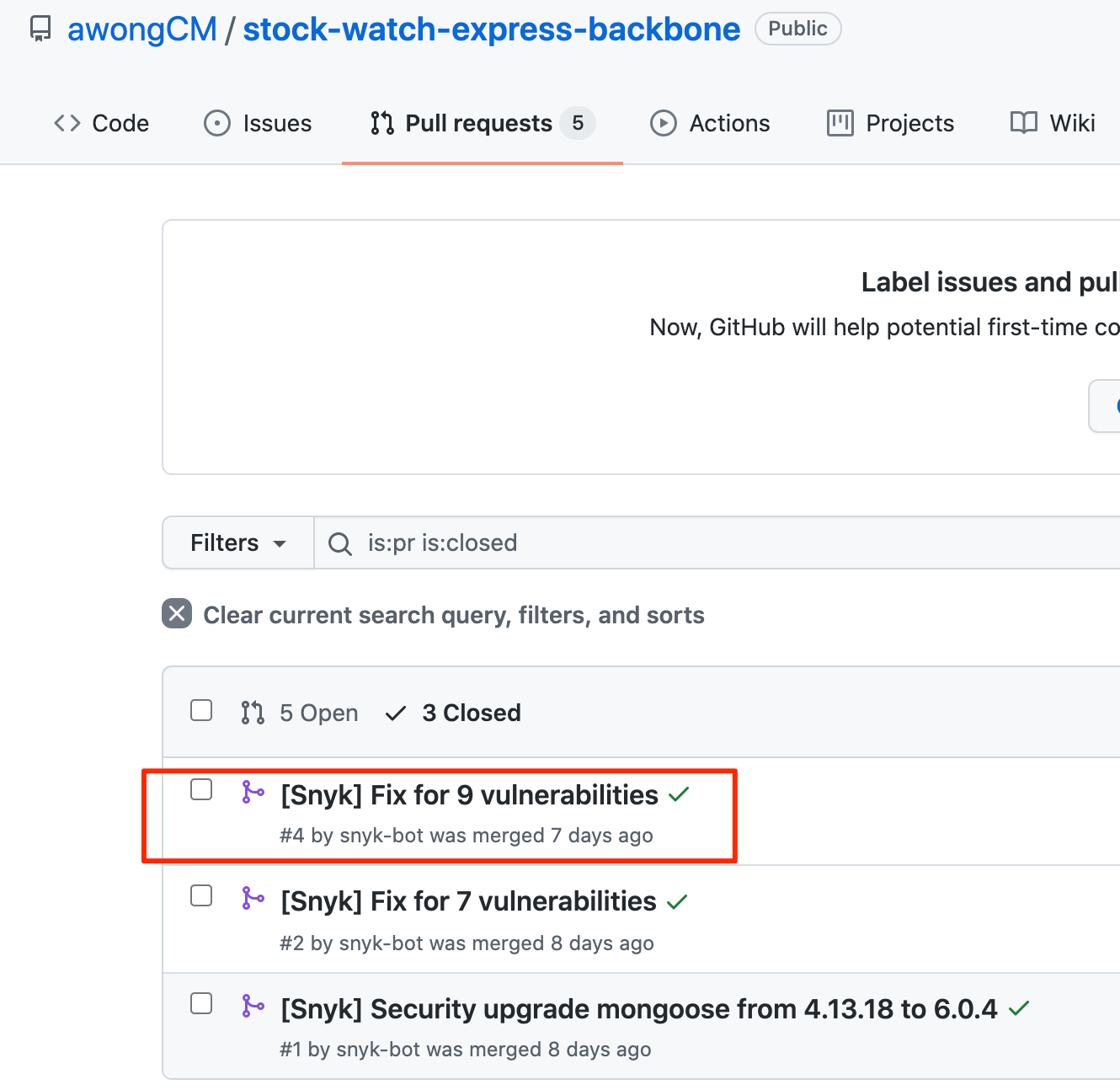The width and height of the screenshot is (1120, 1090).
Task: Click the repository icon beside awongCM
Action: [40, 29]
